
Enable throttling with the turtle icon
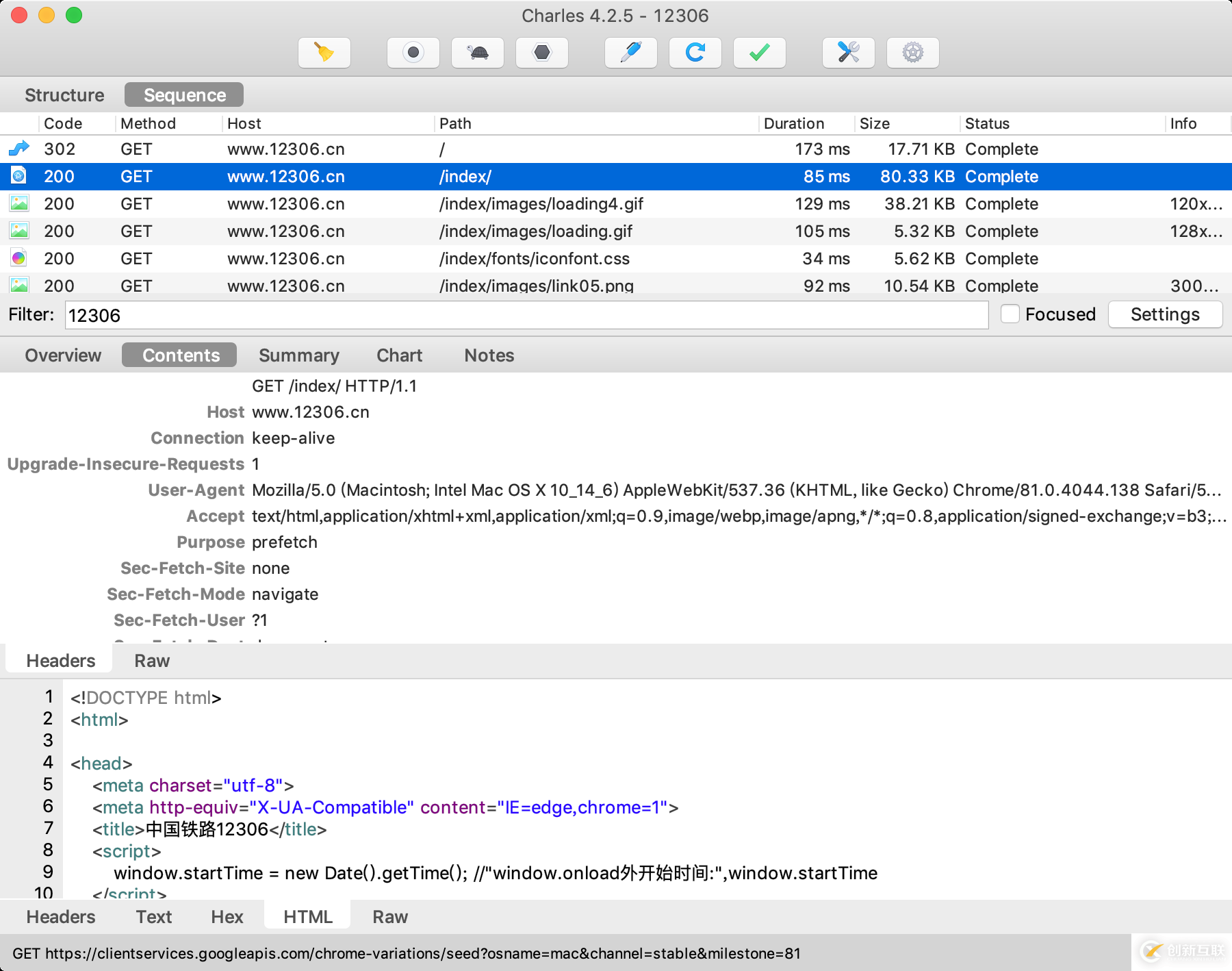[478, 53]
